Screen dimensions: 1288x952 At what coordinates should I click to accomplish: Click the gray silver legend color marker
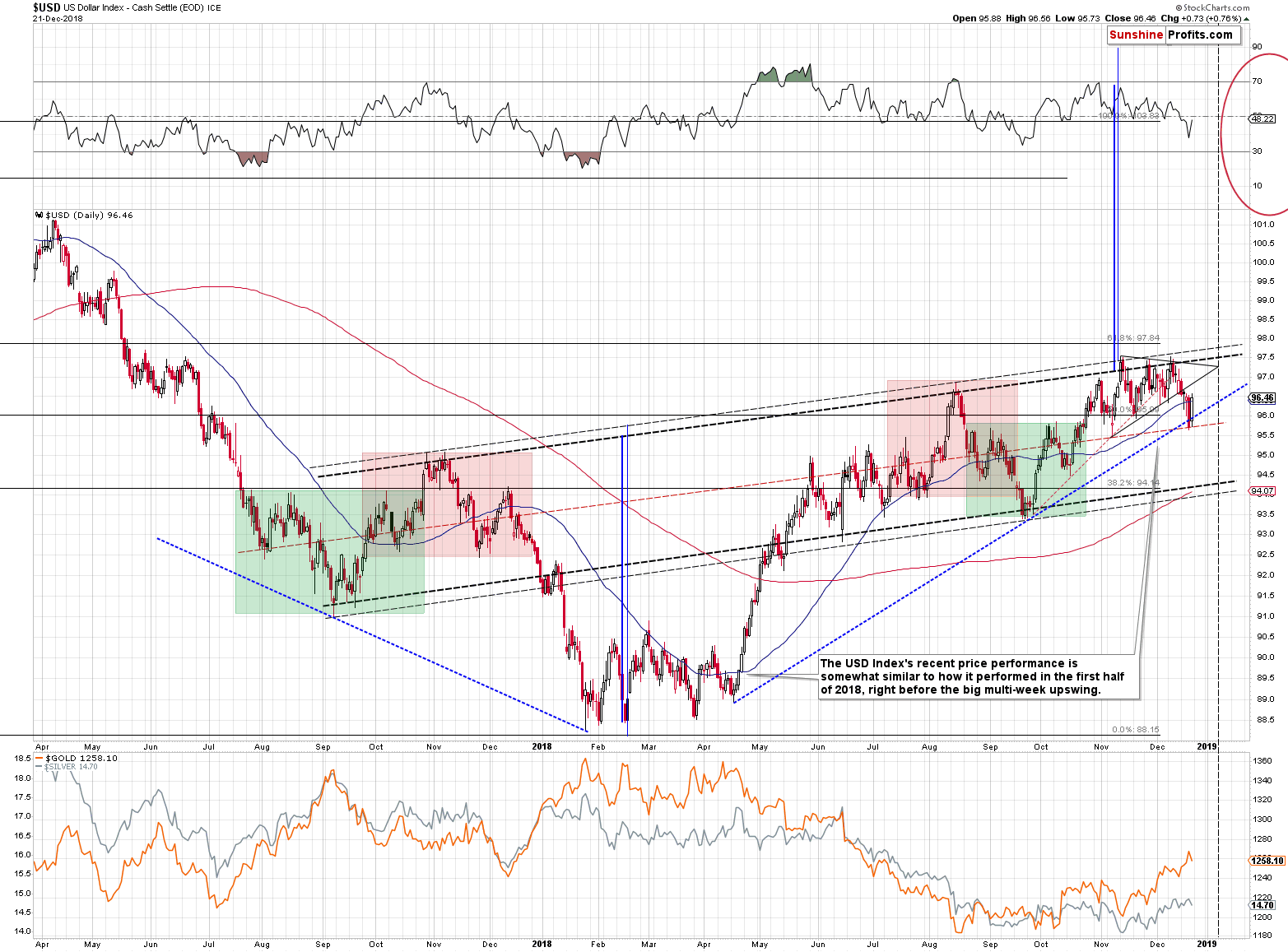39,767
